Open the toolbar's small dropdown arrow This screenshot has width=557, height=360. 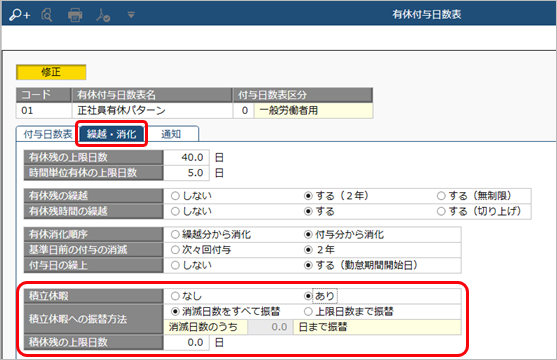point(131,15)
